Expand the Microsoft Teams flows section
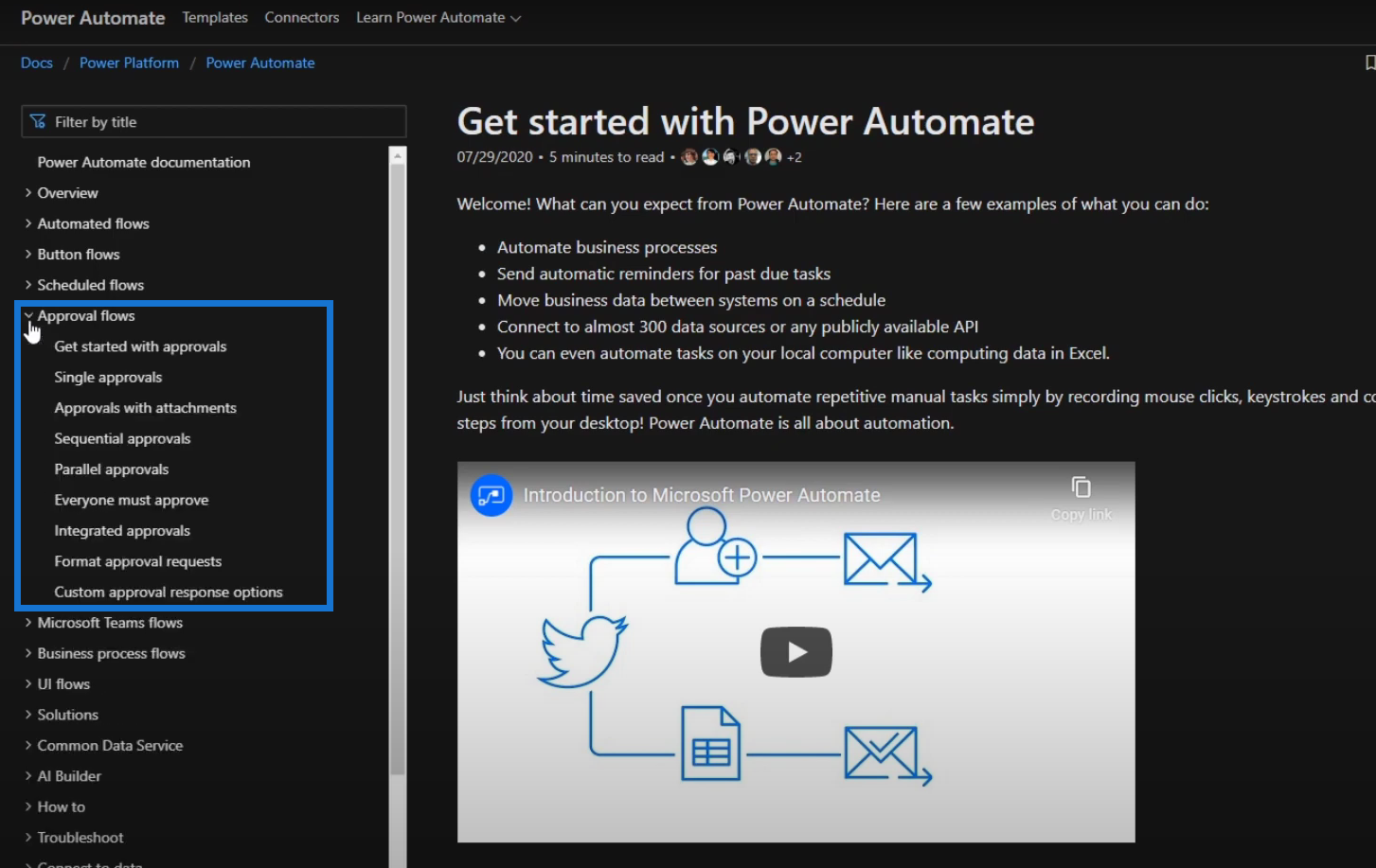The height and width of the screenshot is (868, 1376). 110,622
